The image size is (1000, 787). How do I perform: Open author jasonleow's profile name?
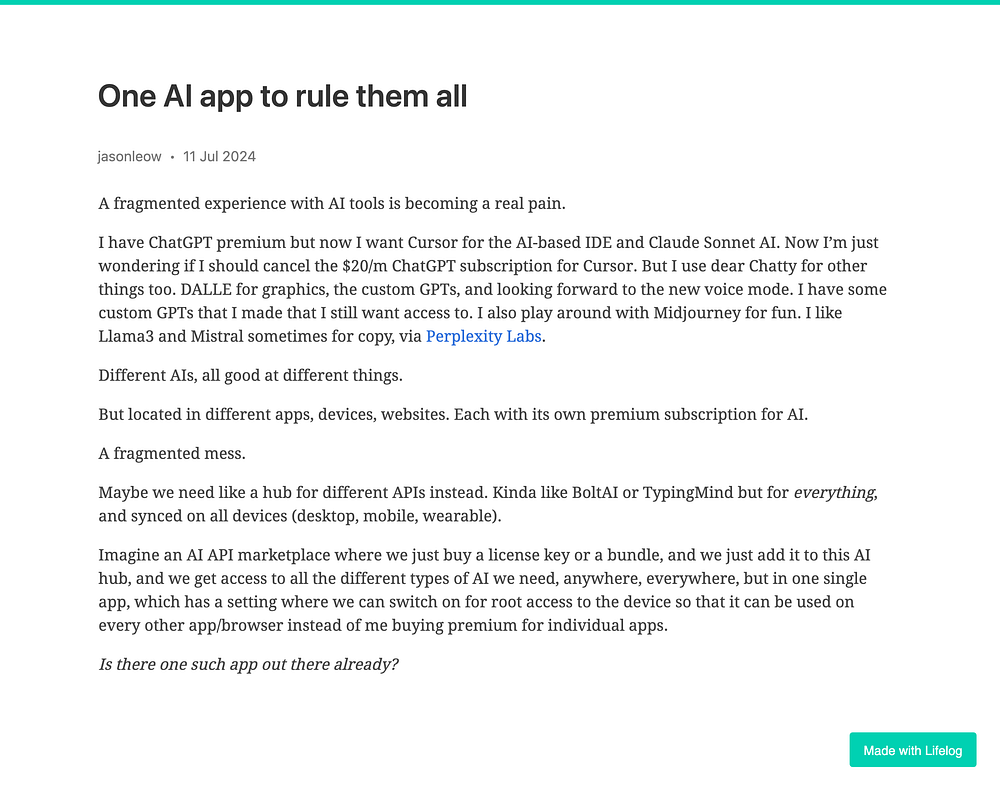pyautogui.click(x=129, y=156)
